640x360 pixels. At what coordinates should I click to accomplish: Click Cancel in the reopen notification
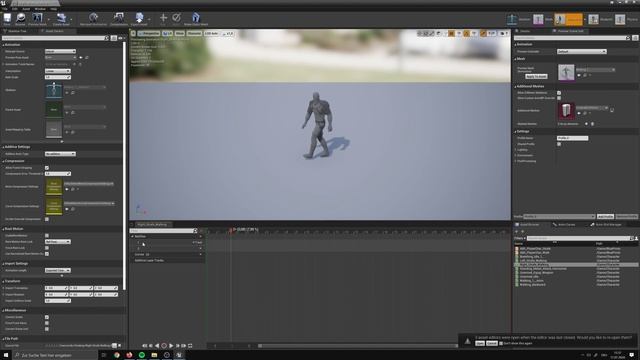[492, 343]
